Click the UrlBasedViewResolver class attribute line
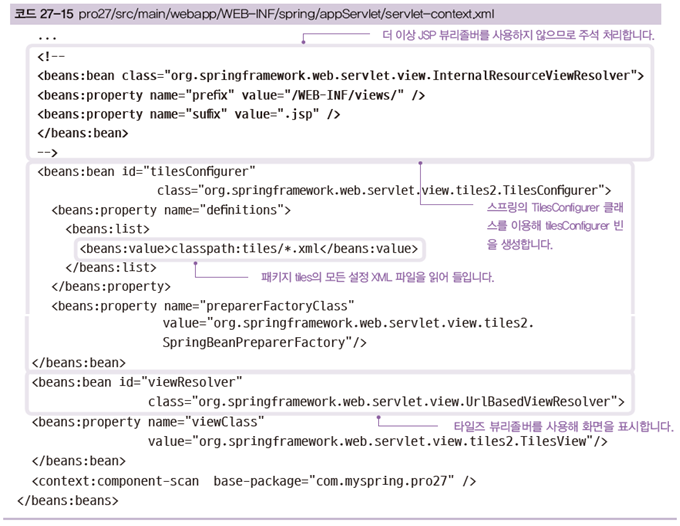680x526 pixels. click(386, 402)
